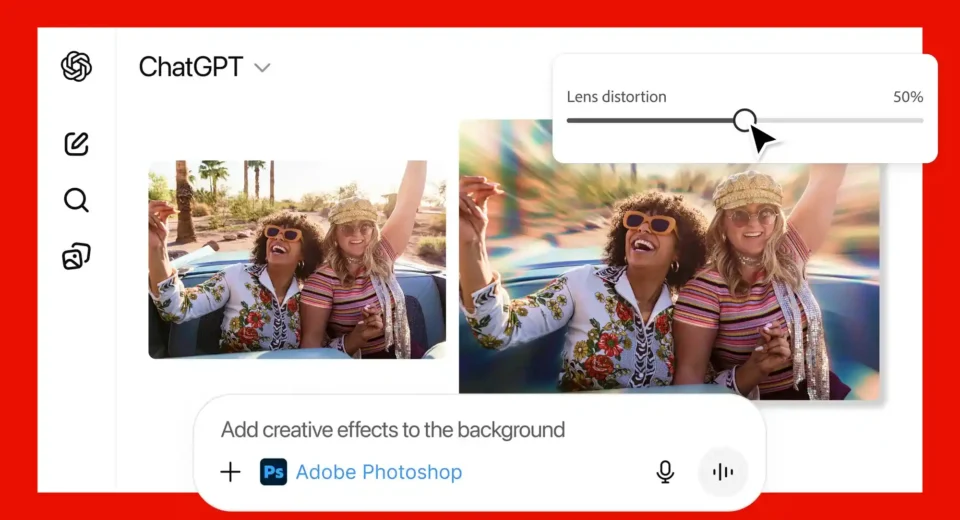Click the plus icon to add attachments

click(230, 472)
